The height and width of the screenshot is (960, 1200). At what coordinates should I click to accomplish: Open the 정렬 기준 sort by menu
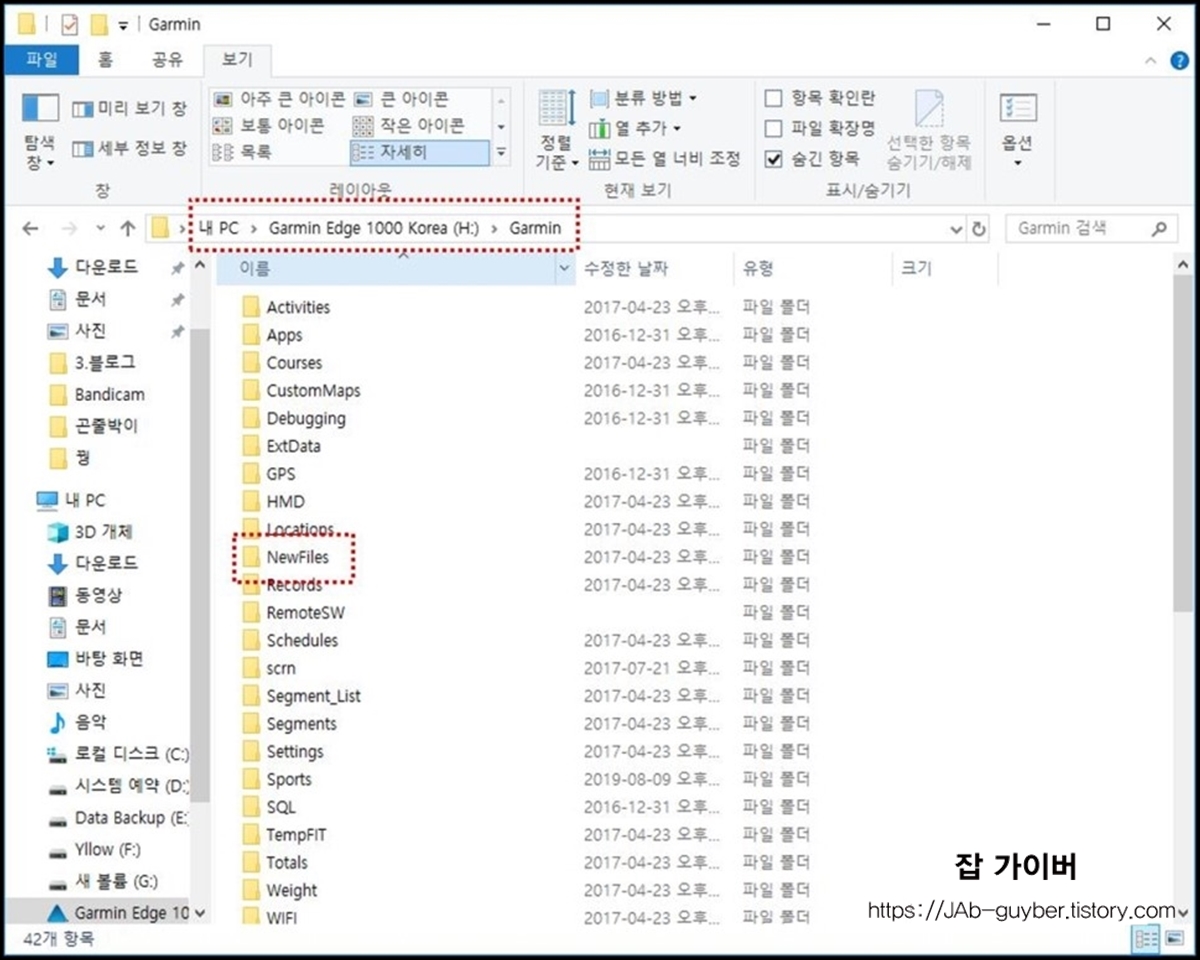click(x=556, y=131)
